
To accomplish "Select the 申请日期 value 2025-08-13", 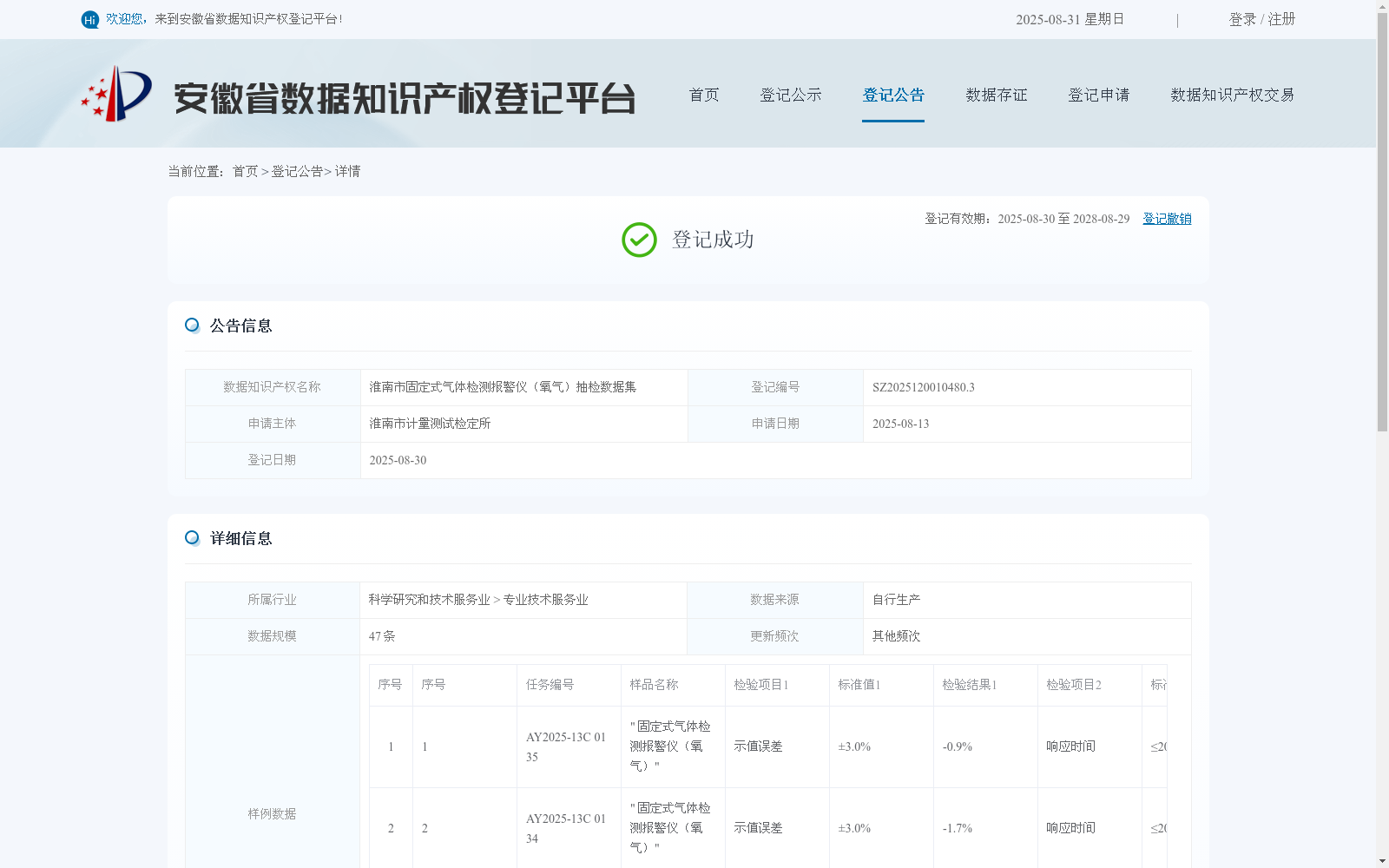I will (x=900, y=424).
